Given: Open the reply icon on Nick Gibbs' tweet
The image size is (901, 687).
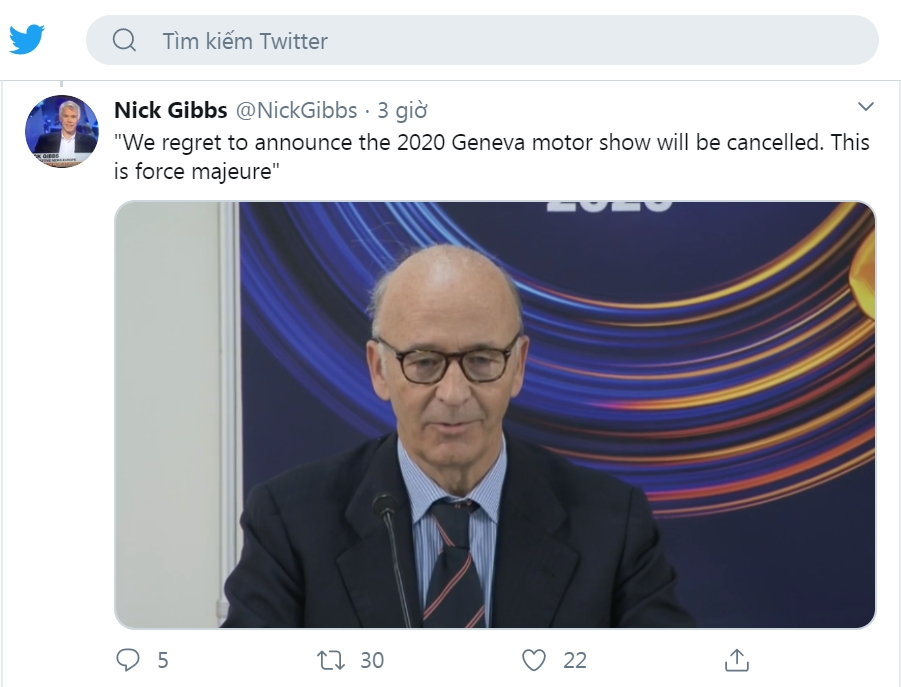Looking at the screenshot, I should coord(129,660).
